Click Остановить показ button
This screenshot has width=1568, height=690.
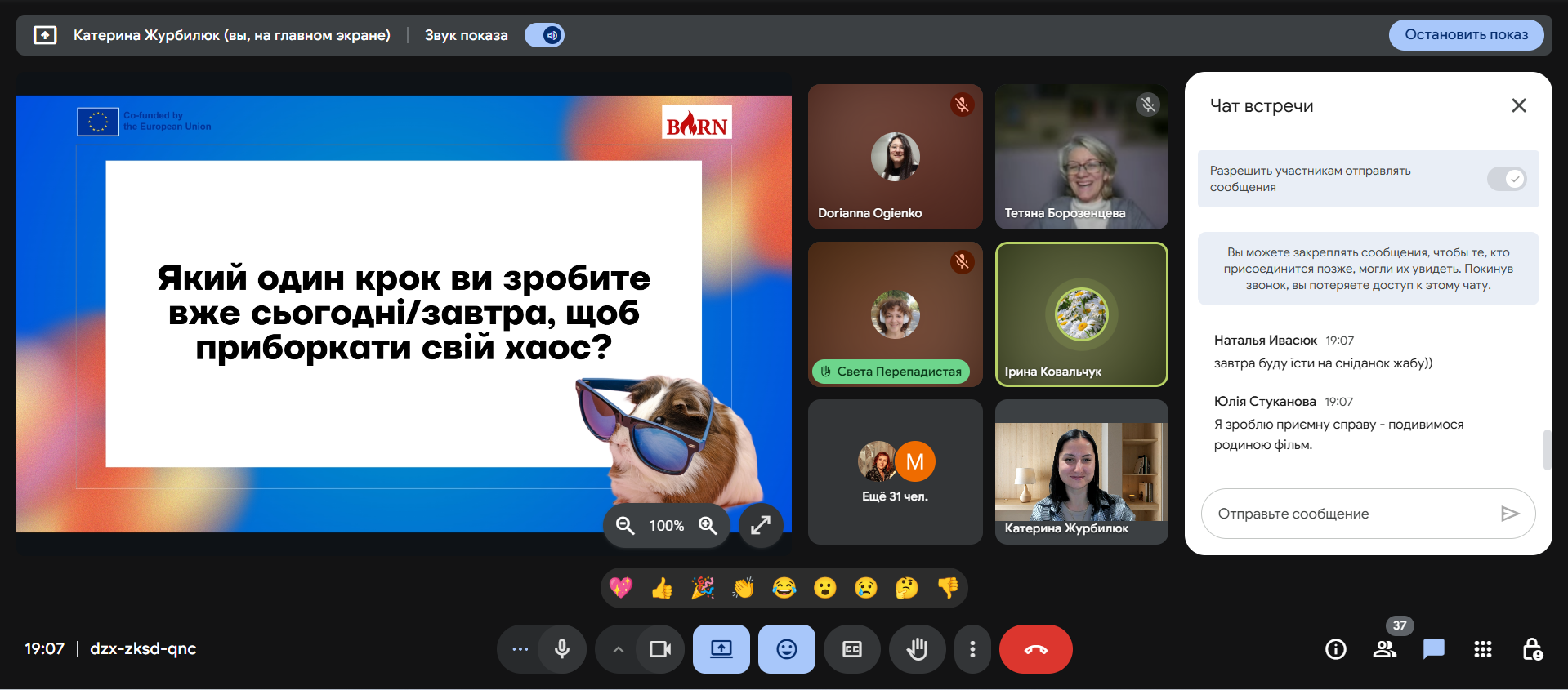(1466, 35)
